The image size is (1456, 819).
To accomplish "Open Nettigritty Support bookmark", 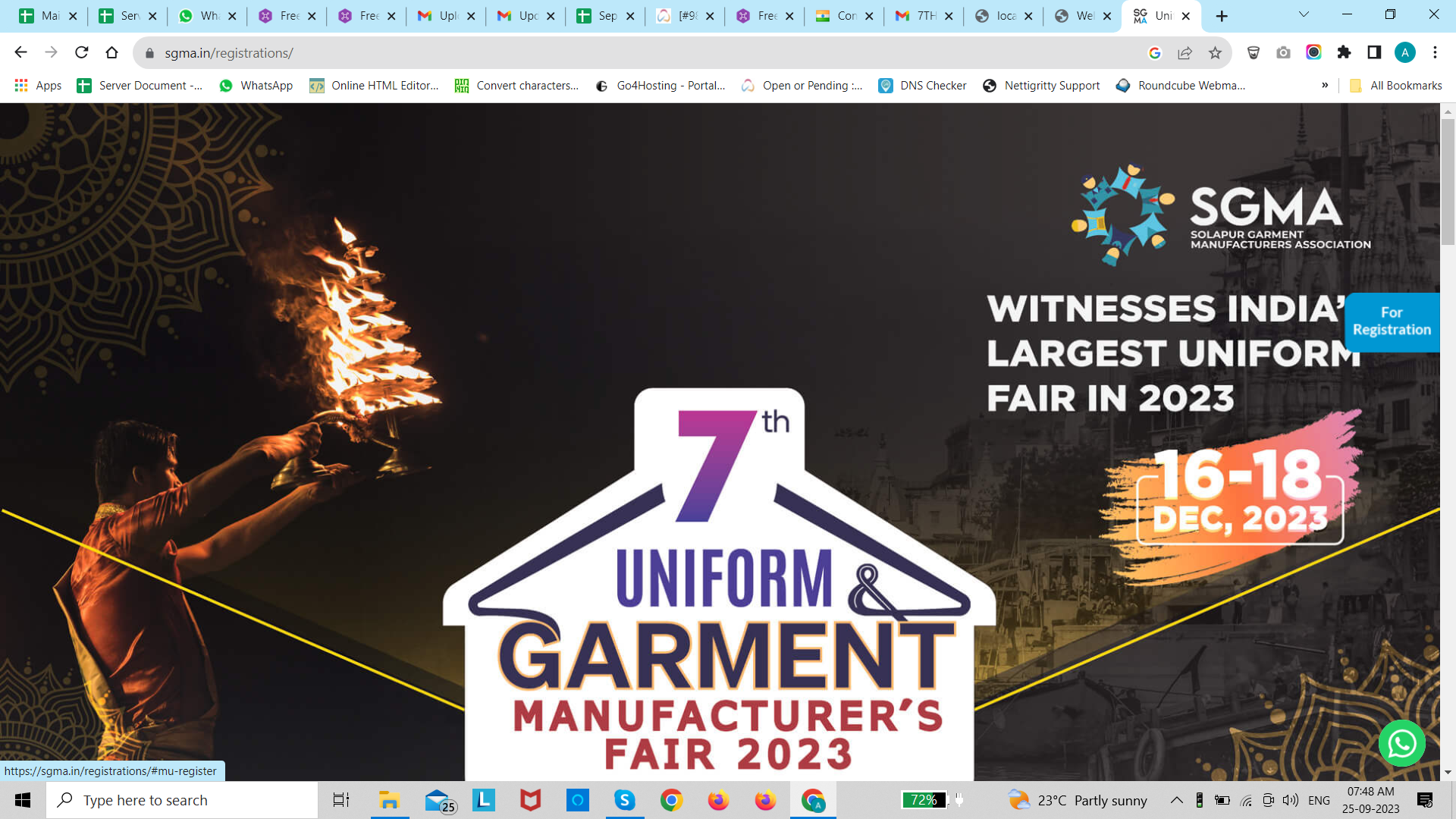I will pyautogui.click(x=1041, y=86).
